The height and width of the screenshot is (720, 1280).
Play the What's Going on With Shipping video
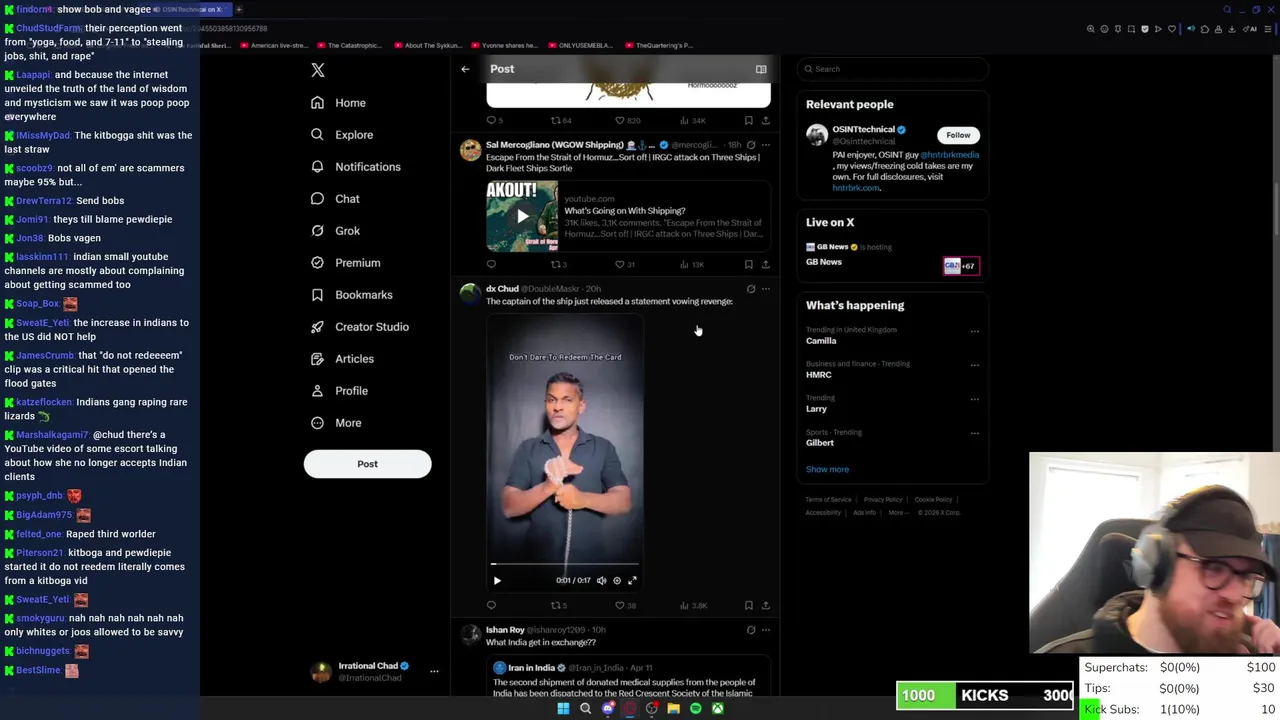coord(522,216)
